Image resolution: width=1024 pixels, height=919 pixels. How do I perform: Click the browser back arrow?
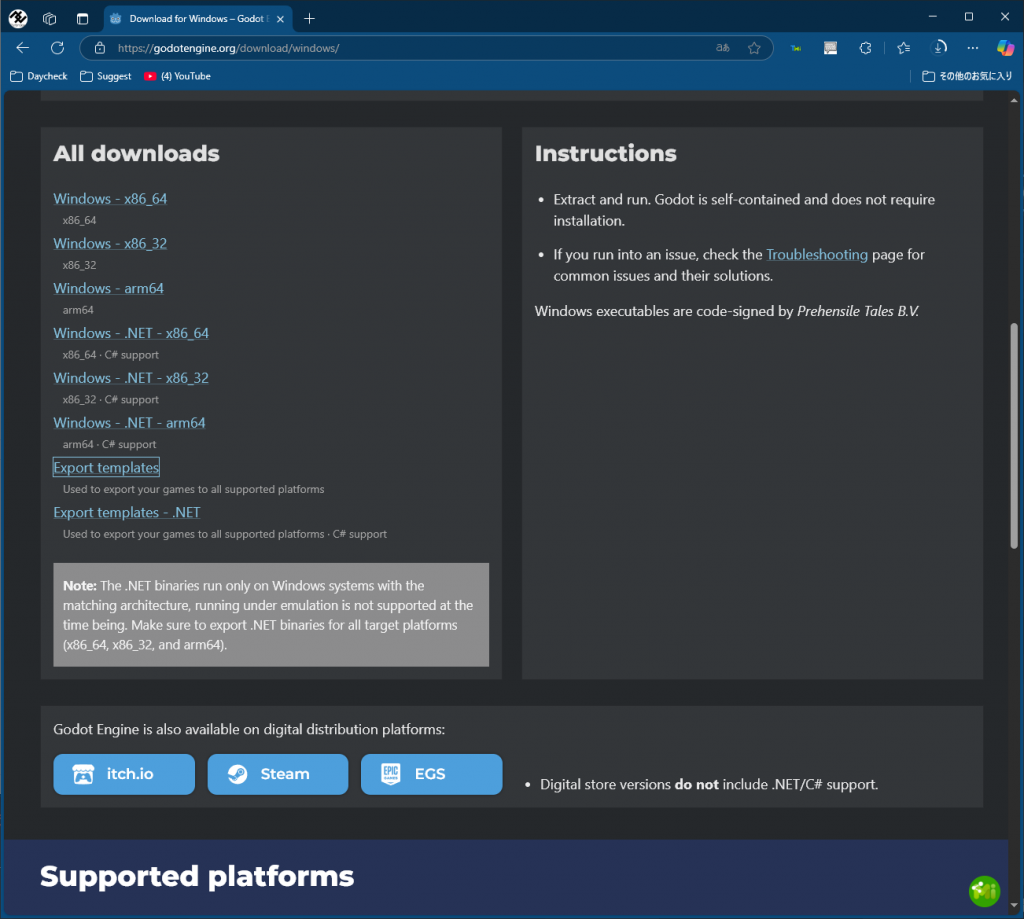pyautogui.click(x=23, y=48)
